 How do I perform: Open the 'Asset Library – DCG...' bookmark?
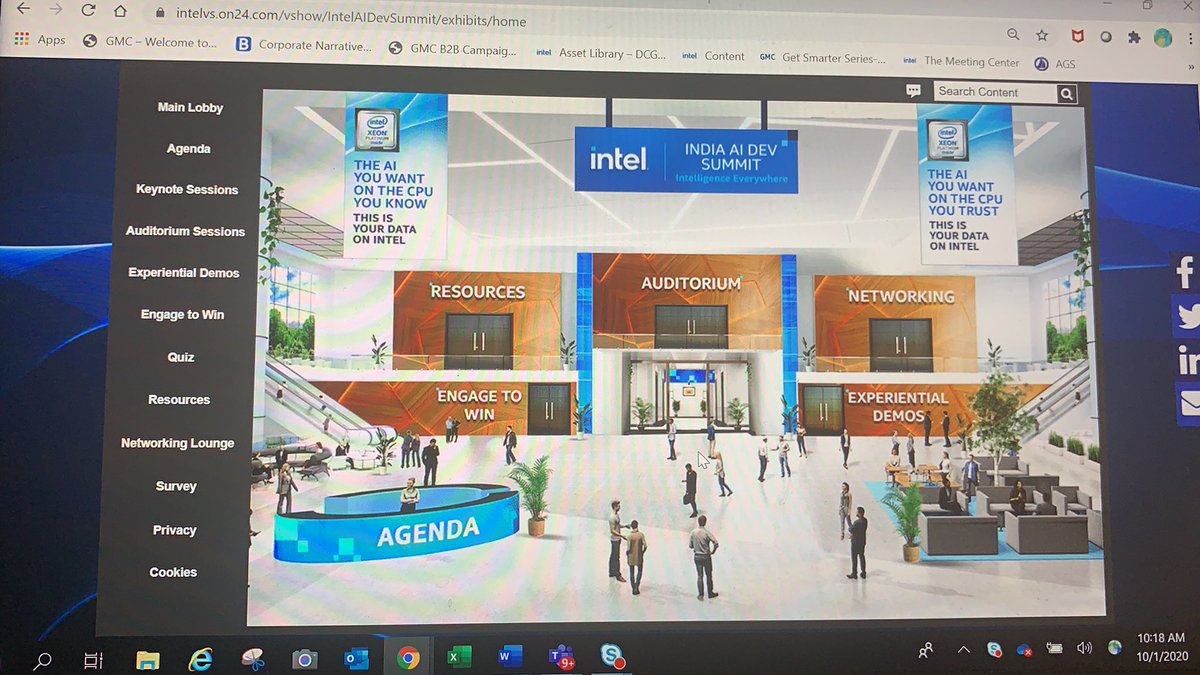[601, 53]
